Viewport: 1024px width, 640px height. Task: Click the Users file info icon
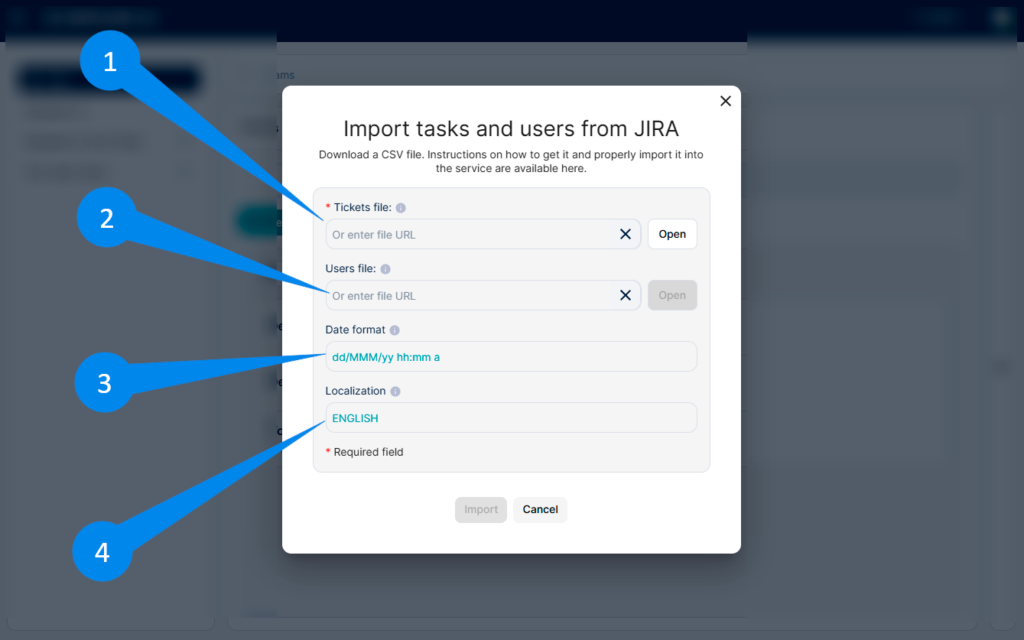(385, 269)
